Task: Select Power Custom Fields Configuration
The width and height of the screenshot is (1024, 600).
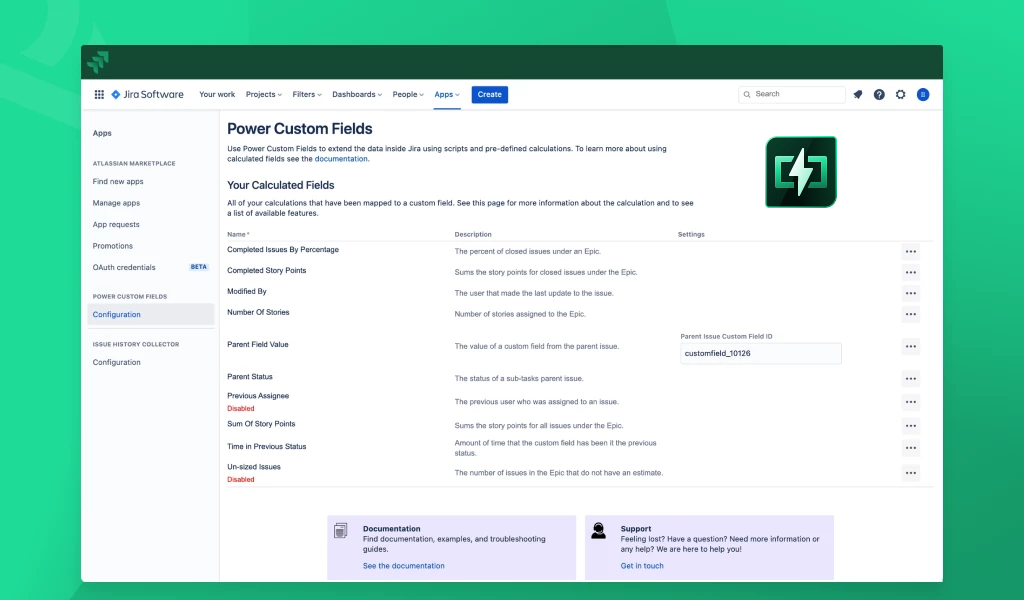Action: (x=150, y=315)
